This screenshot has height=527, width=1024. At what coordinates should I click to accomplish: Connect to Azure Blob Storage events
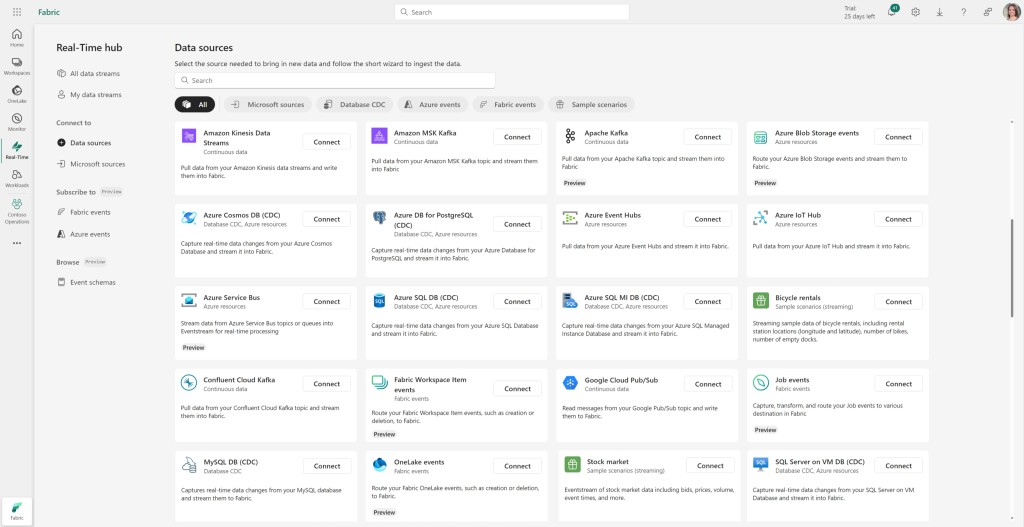pos(899,137)
